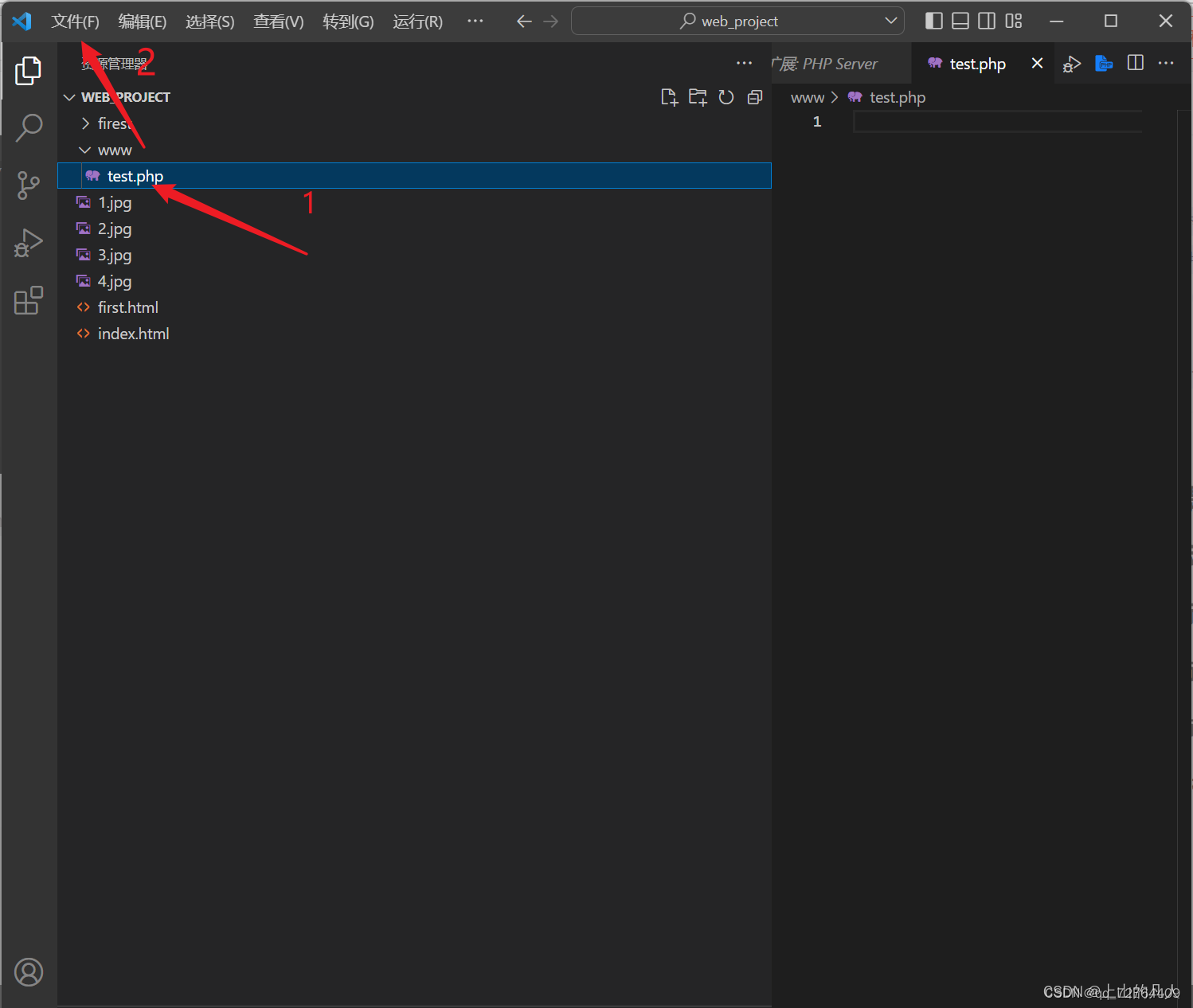This screenshot has height=1008, width=1193.
Task: Open first.html in the Explorer
Action: click(x=414, y=307)
